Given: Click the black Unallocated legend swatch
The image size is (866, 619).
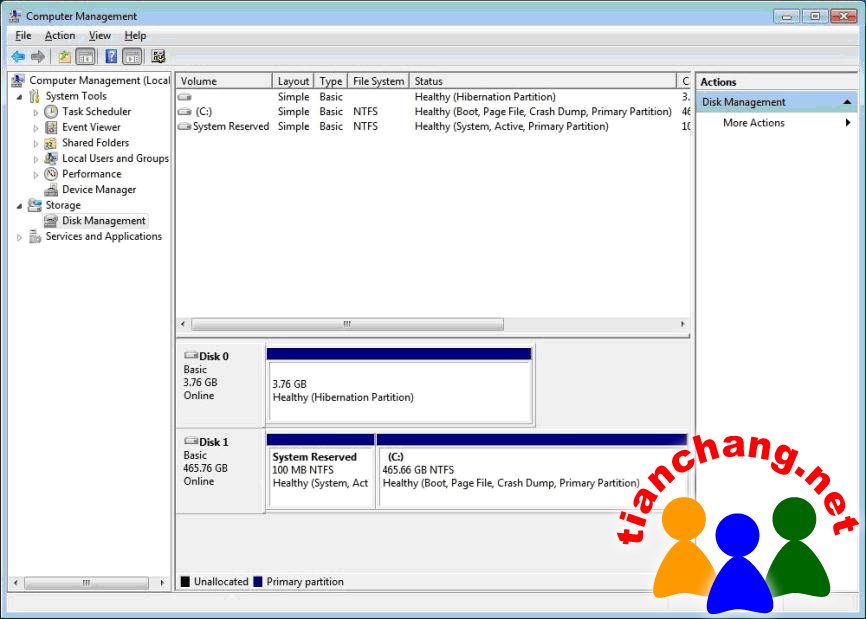Looking at the screenshot, I should 186,581.
